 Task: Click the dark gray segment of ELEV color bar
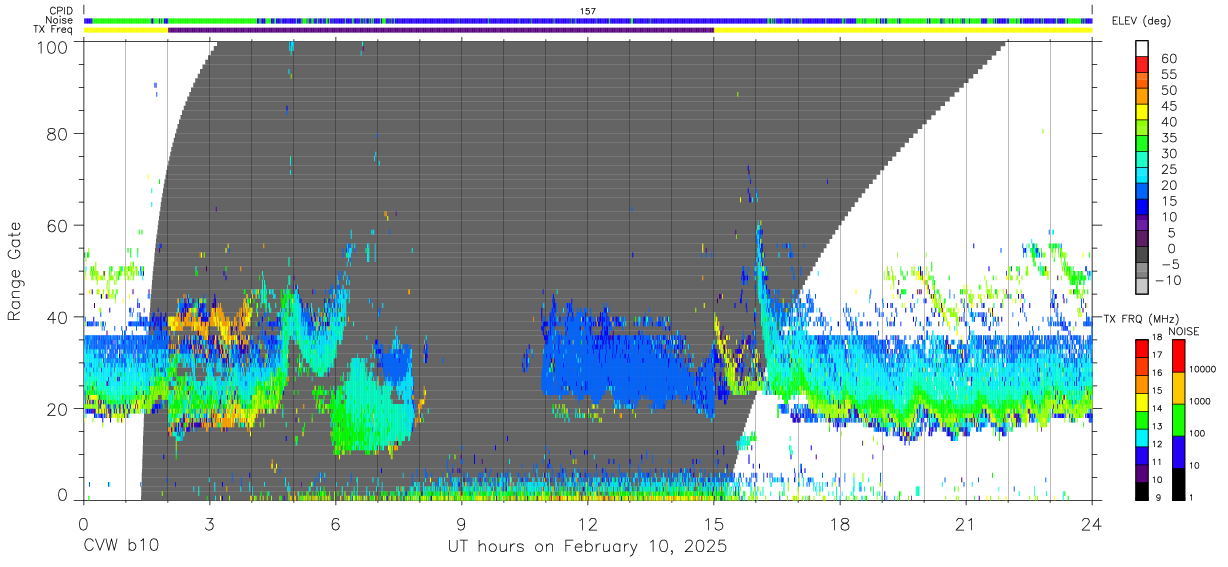tap(1141, 256)
